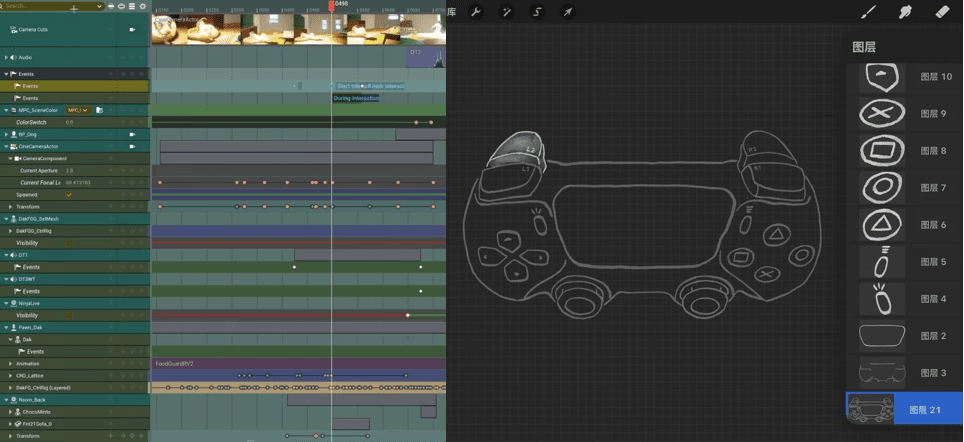
Task: Toggle Visibility checkbox under NinjaLive
Action: click(x=69, y=315)
